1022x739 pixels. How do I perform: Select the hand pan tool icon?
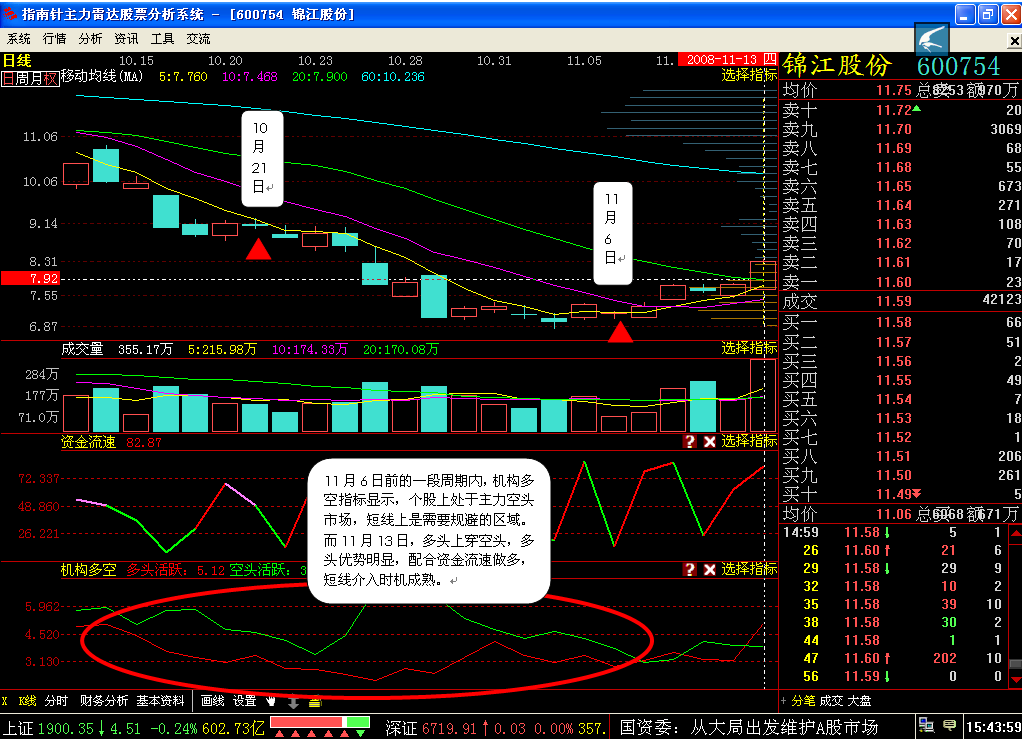coord(270,701)
